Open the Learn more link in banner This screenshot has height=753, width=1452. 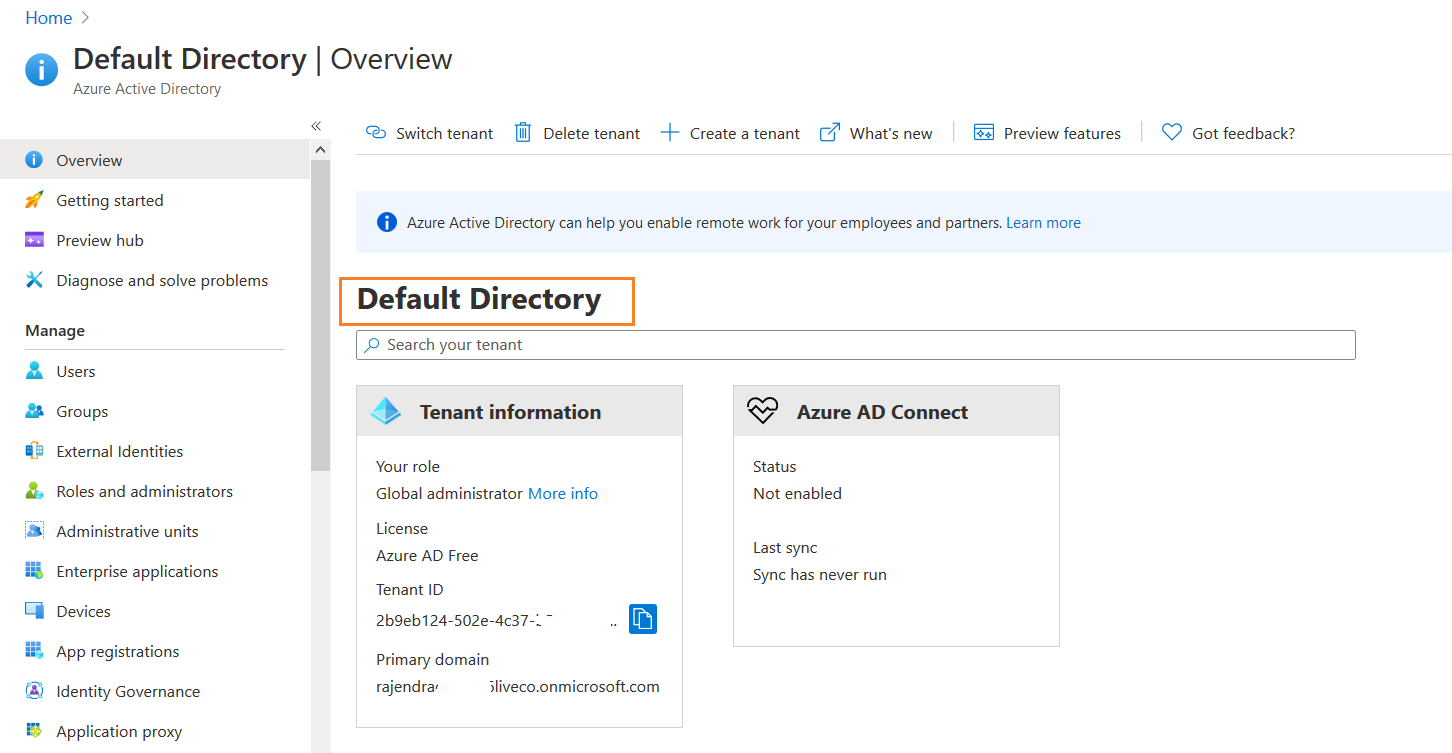(1043, 223)
